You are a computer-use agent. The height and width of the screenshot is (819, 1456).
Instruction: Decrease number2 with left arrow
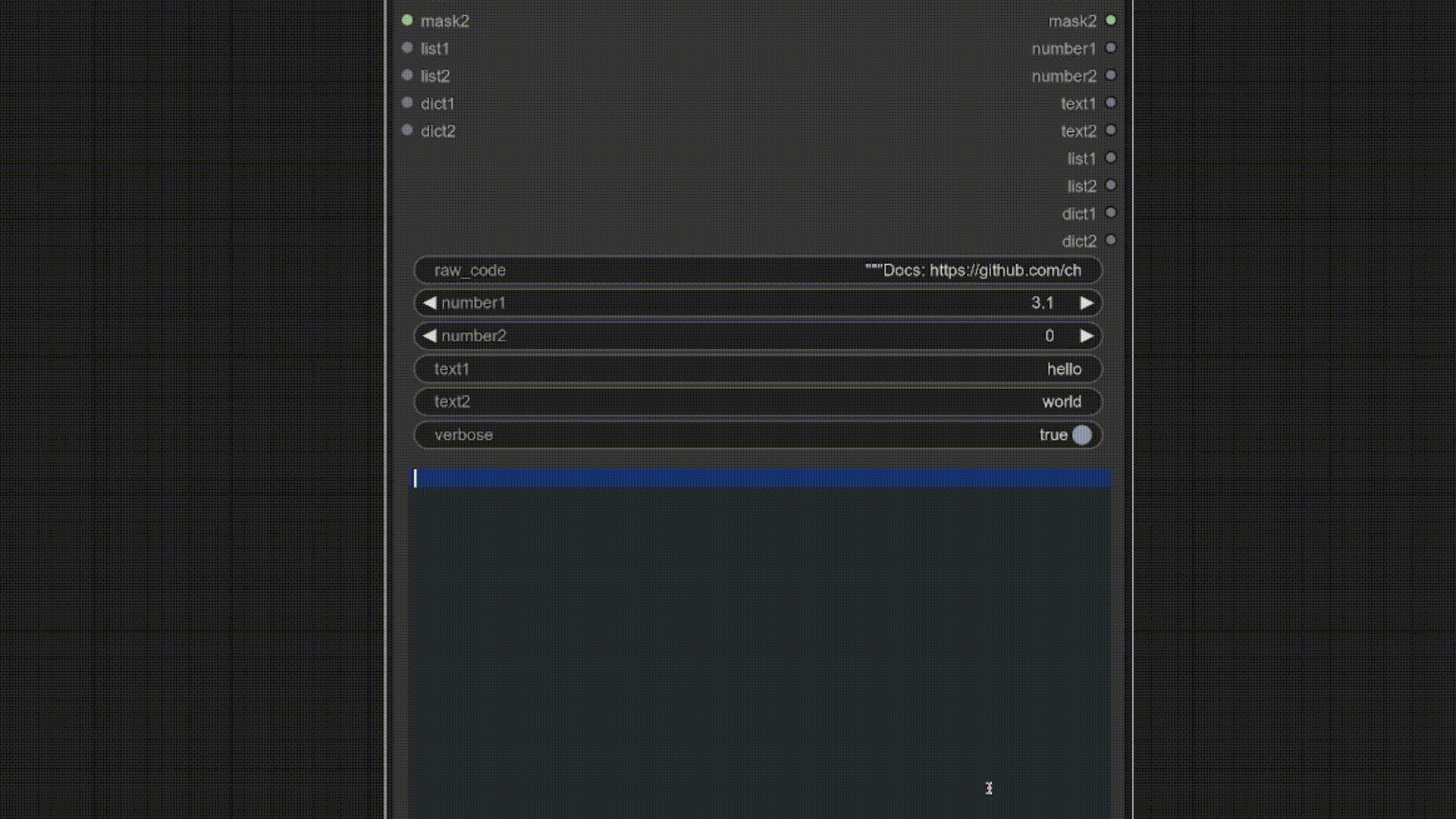click(x=429, y=336)
